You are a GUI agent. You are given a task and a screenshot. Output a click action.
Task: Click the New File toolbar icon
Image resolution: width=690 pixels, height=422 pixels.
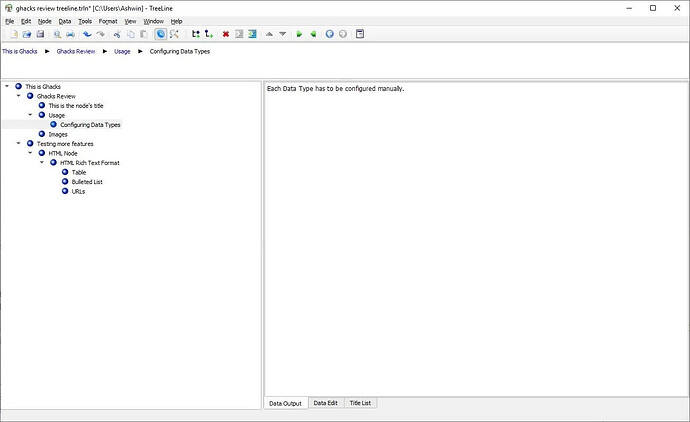[9, 34]
